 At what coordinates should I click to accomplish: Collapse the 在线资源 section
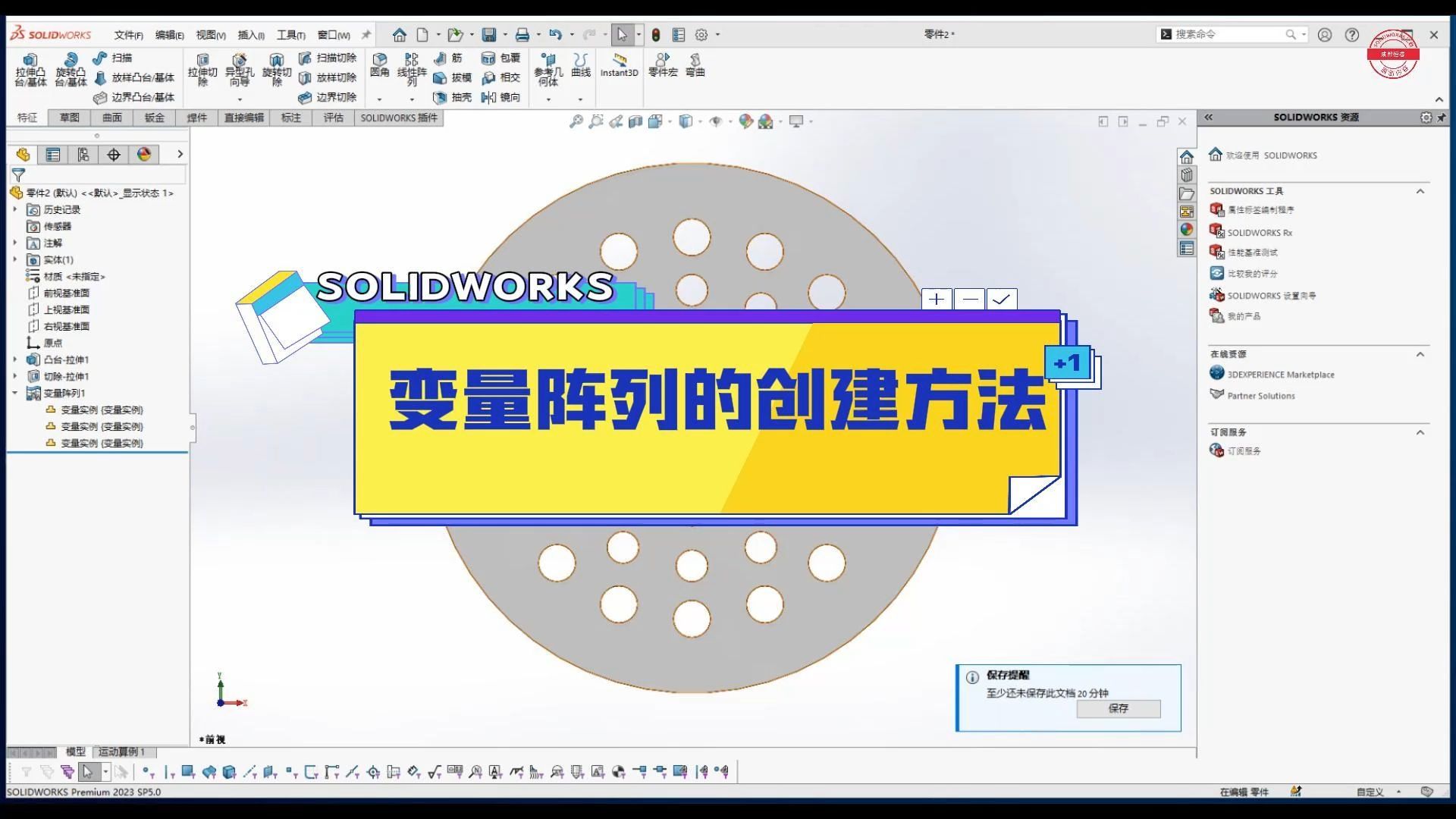pos(1420,354)
